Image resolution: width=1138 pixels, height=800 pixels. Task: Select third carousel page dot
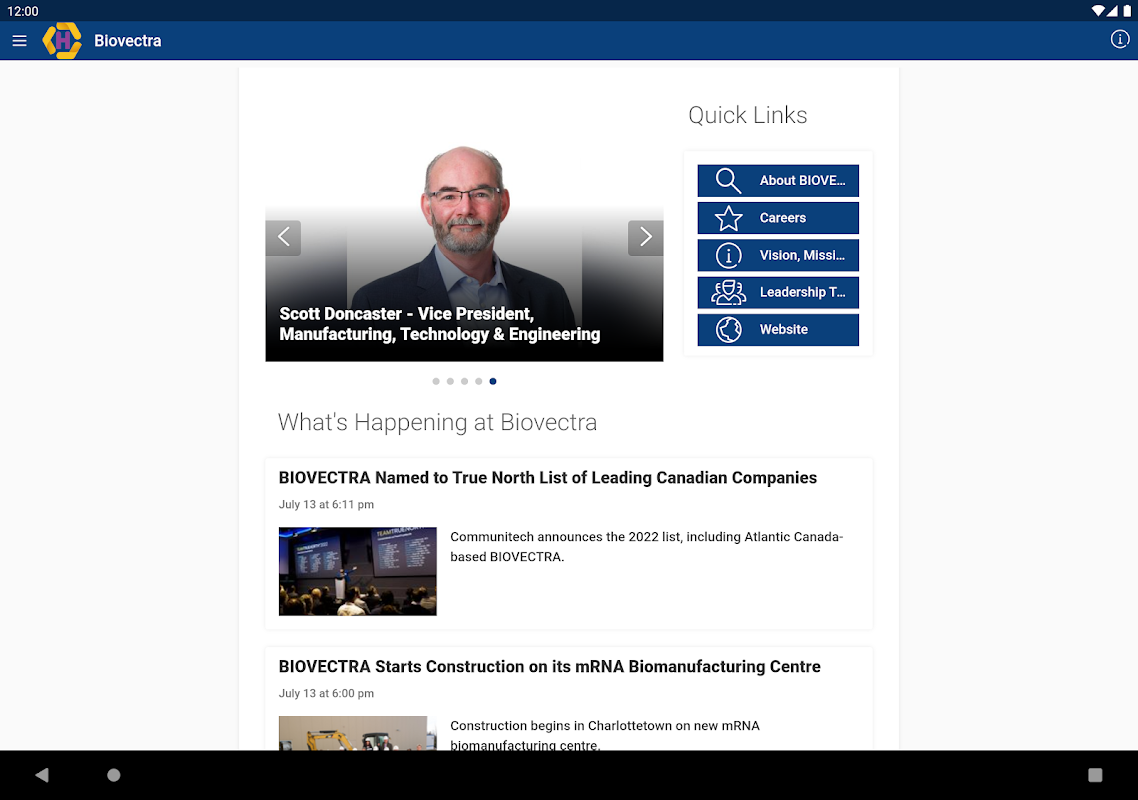click(464, 381)
